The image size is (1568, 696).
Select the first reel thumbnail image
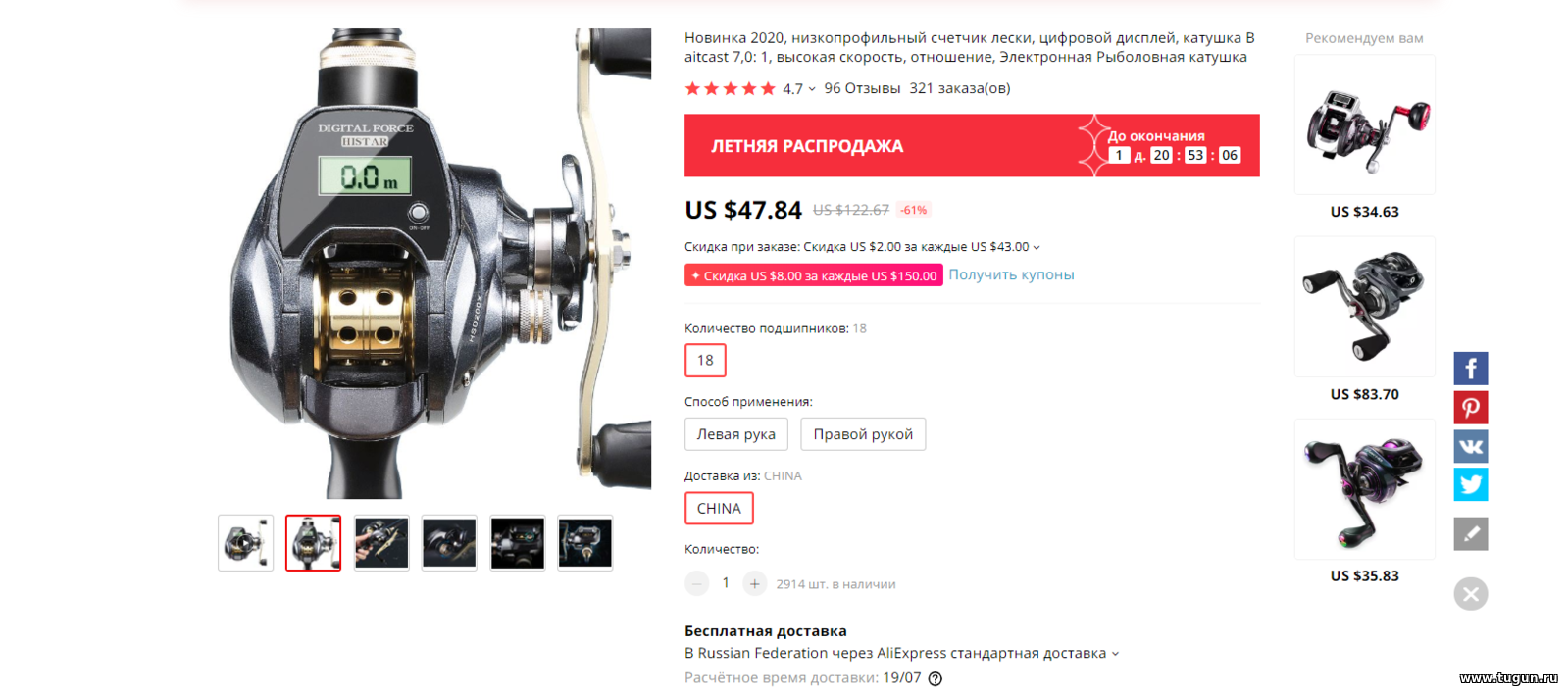point(245,542)
